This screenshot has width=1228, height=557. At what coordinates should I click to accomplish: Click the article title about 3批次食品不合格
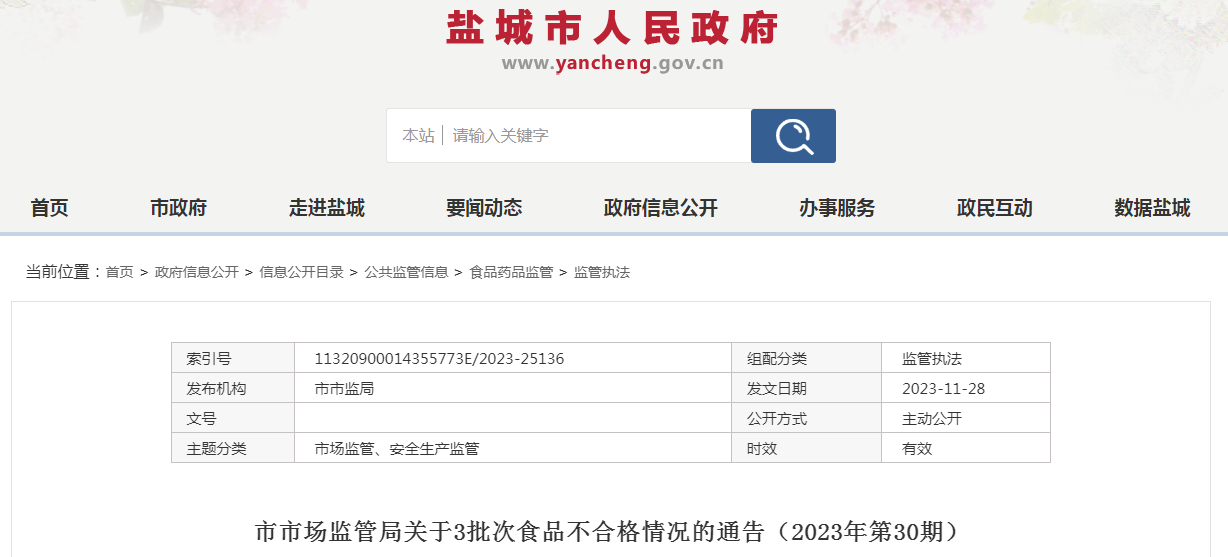tap(607, 531)
